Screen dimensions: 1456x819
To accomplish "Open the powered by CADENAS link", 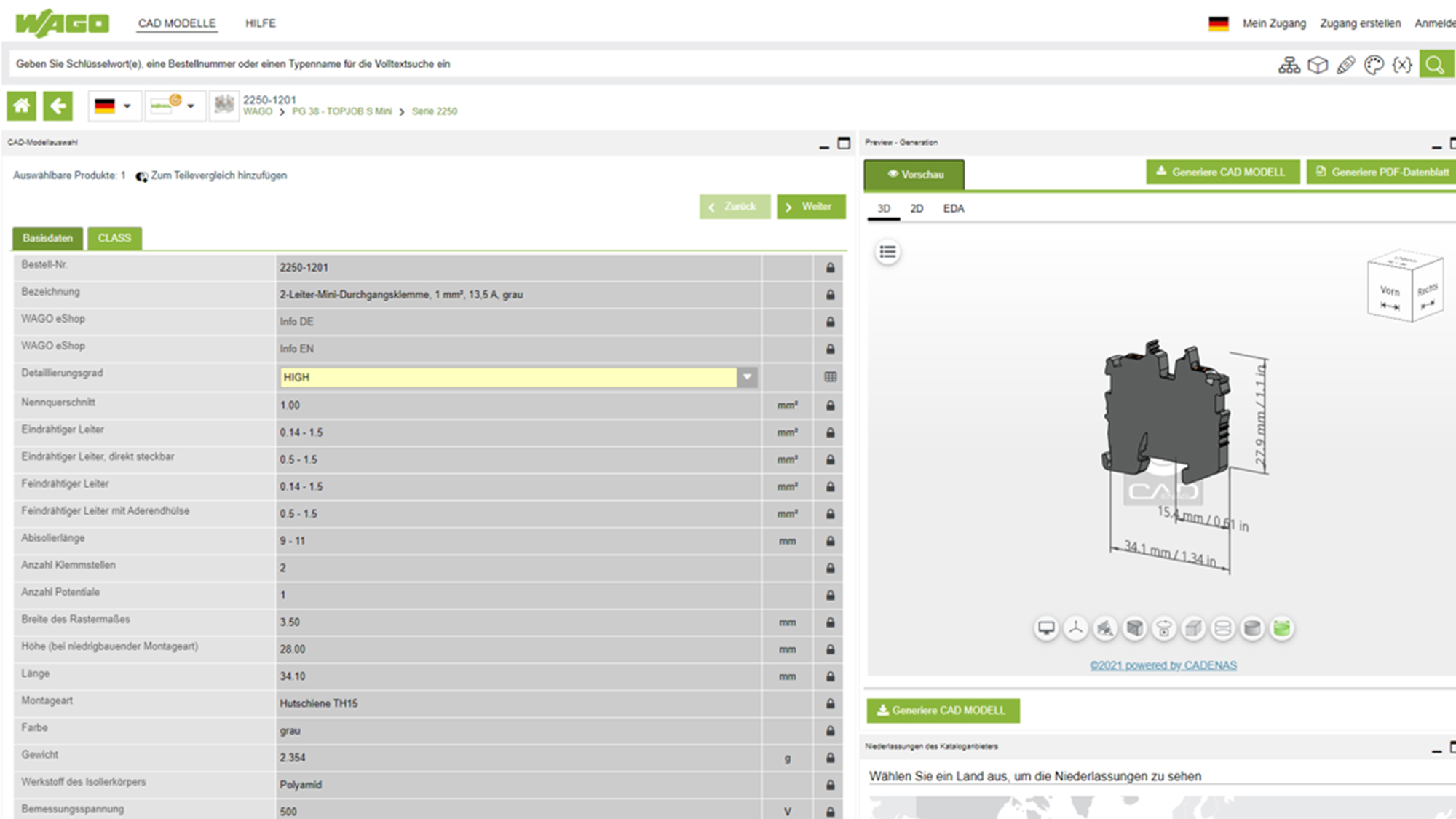I will click(1163, 665).
